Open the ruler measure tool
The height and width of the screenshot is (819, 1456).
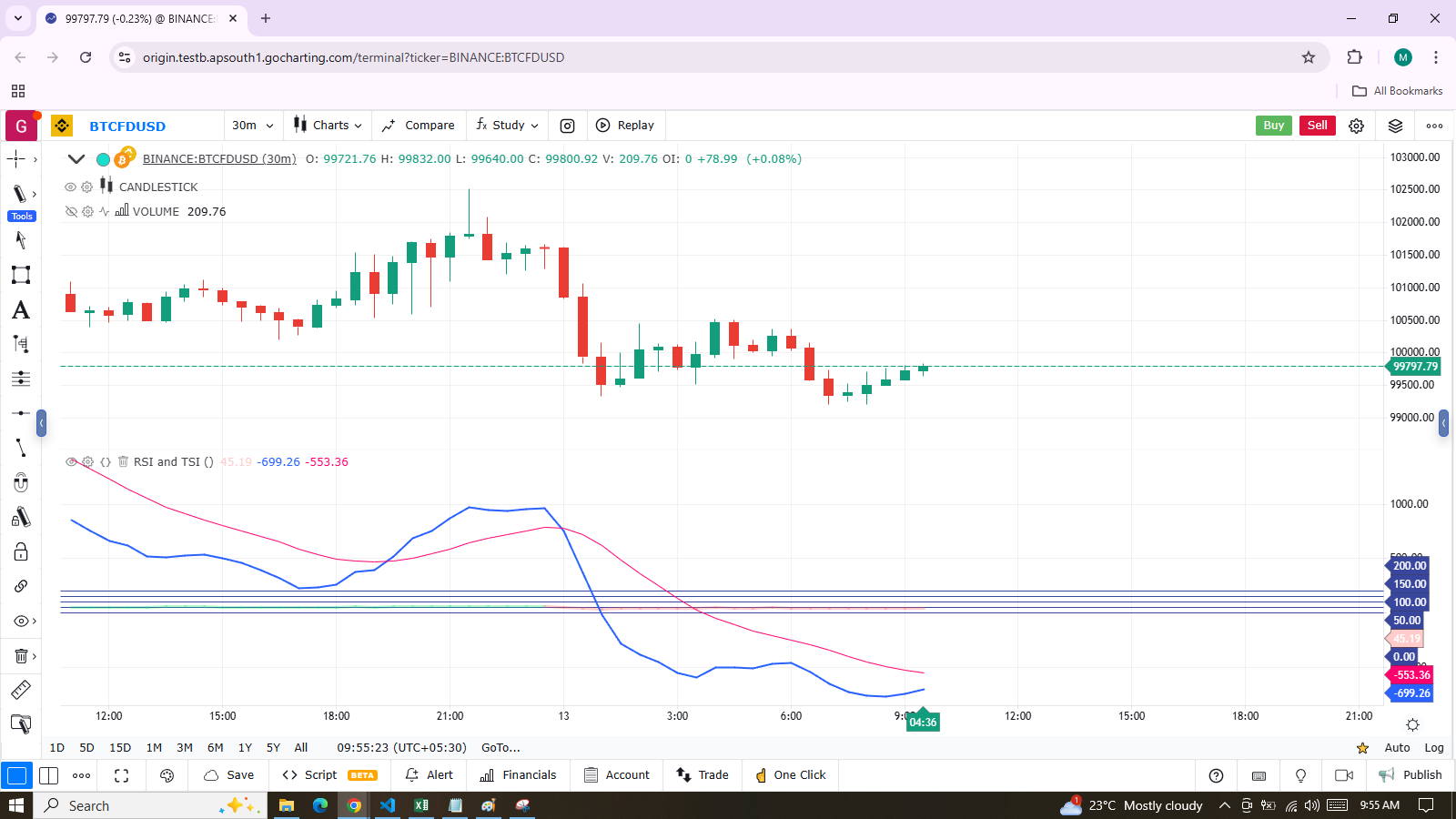[x=20, y=690]
